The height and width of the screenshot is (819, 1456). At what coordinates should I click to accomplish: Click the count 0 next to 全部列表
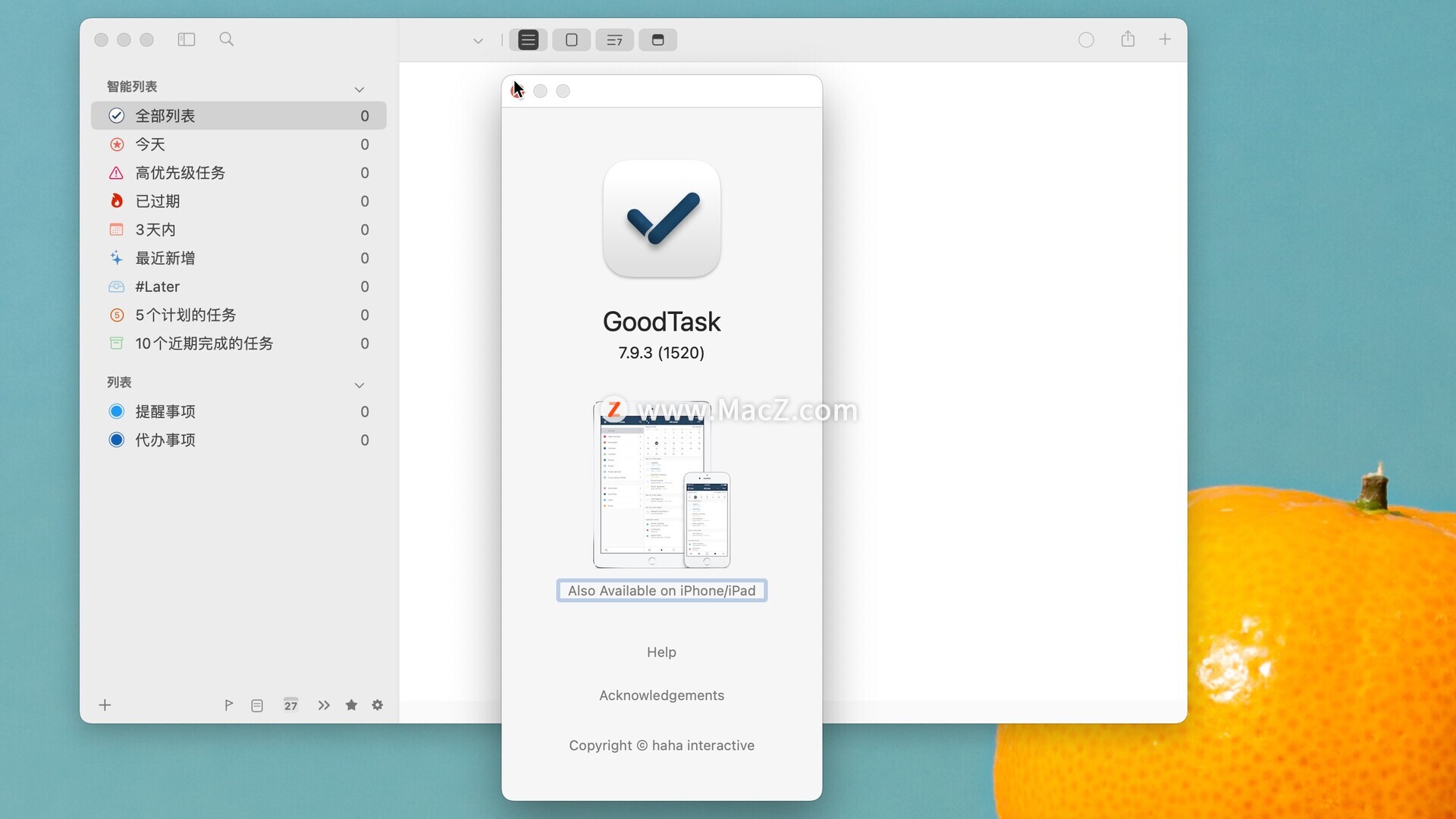point(365,116)
